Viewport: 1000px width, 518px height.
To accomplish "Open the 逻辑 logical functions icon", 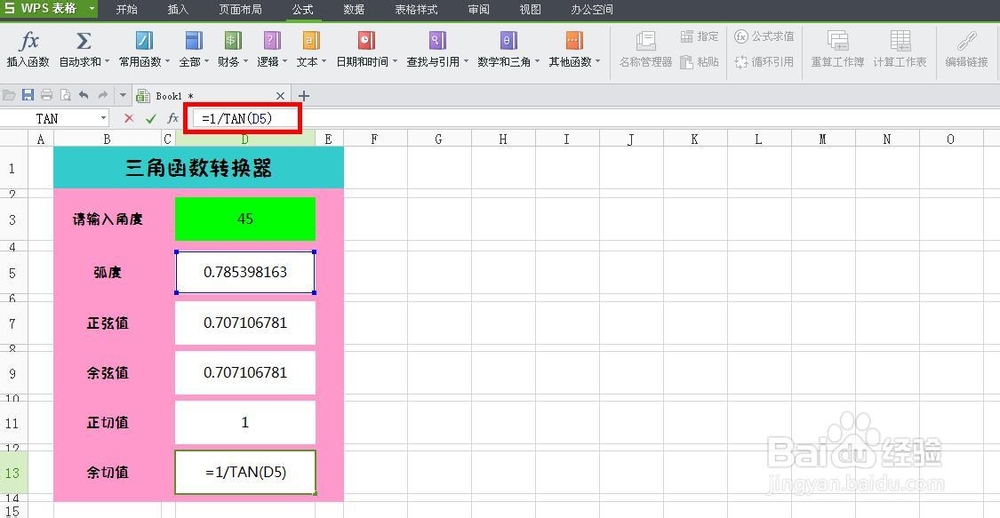I will tap(272, 41).
